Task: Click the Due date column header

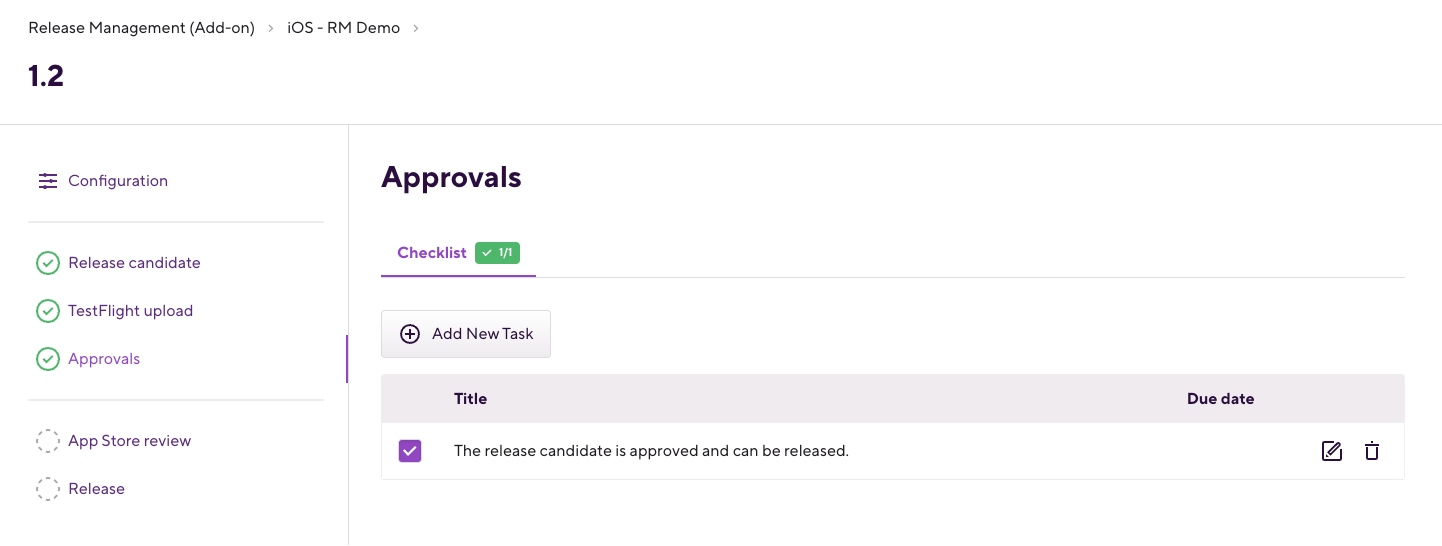Action: tap(1220, 399)
